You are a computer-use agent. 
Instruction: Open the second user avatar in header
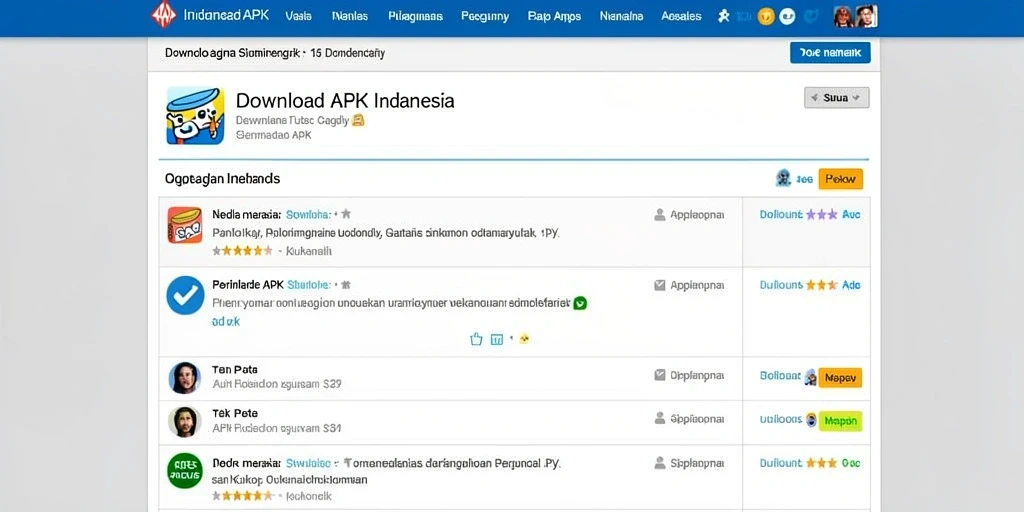click(x=866, y=16)
